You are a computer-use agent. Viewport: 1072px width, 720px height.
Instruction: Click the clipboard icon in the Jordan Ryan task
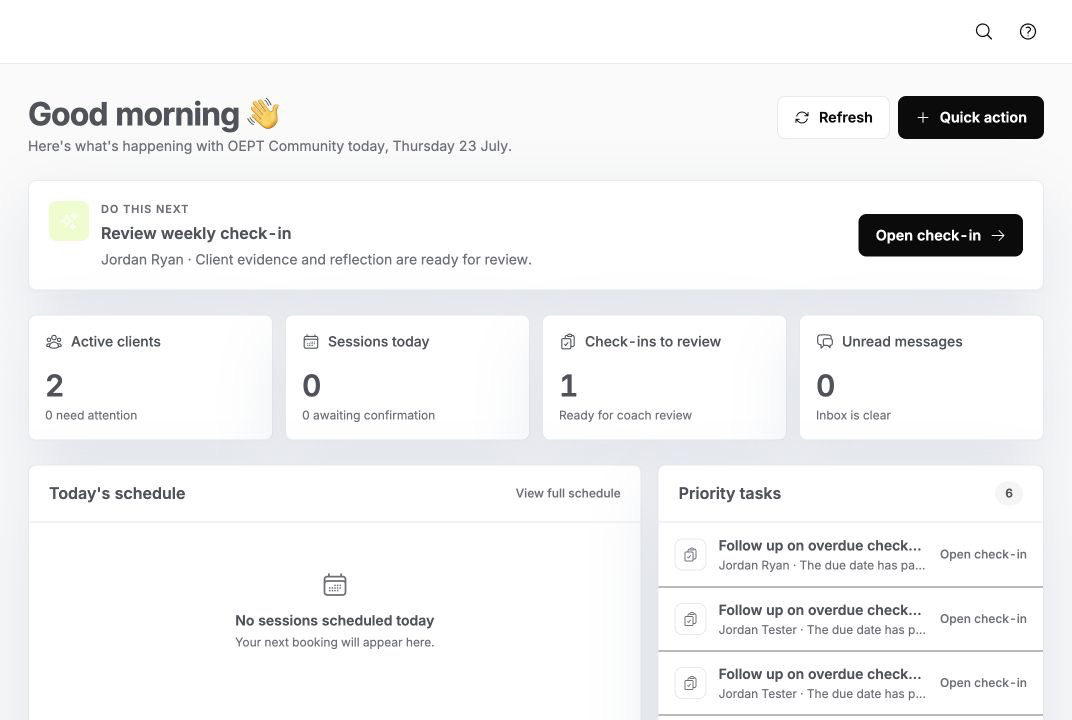click(691, 555)
